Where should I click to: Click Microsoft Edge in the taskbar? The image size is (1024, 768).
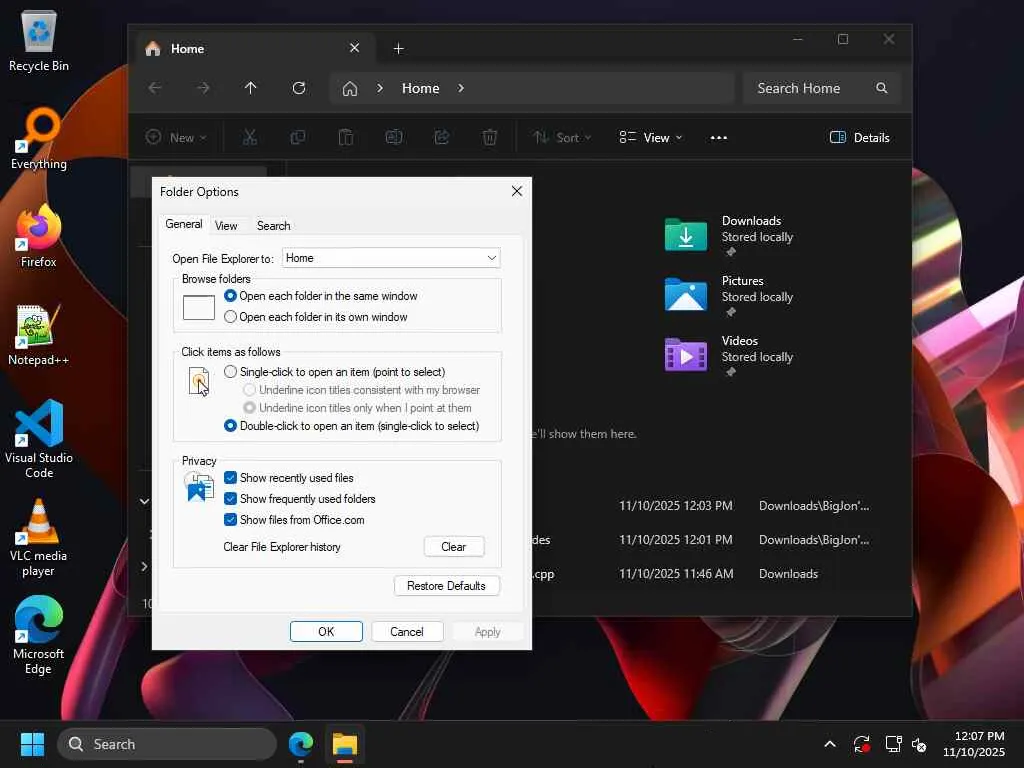coord(301,744)
